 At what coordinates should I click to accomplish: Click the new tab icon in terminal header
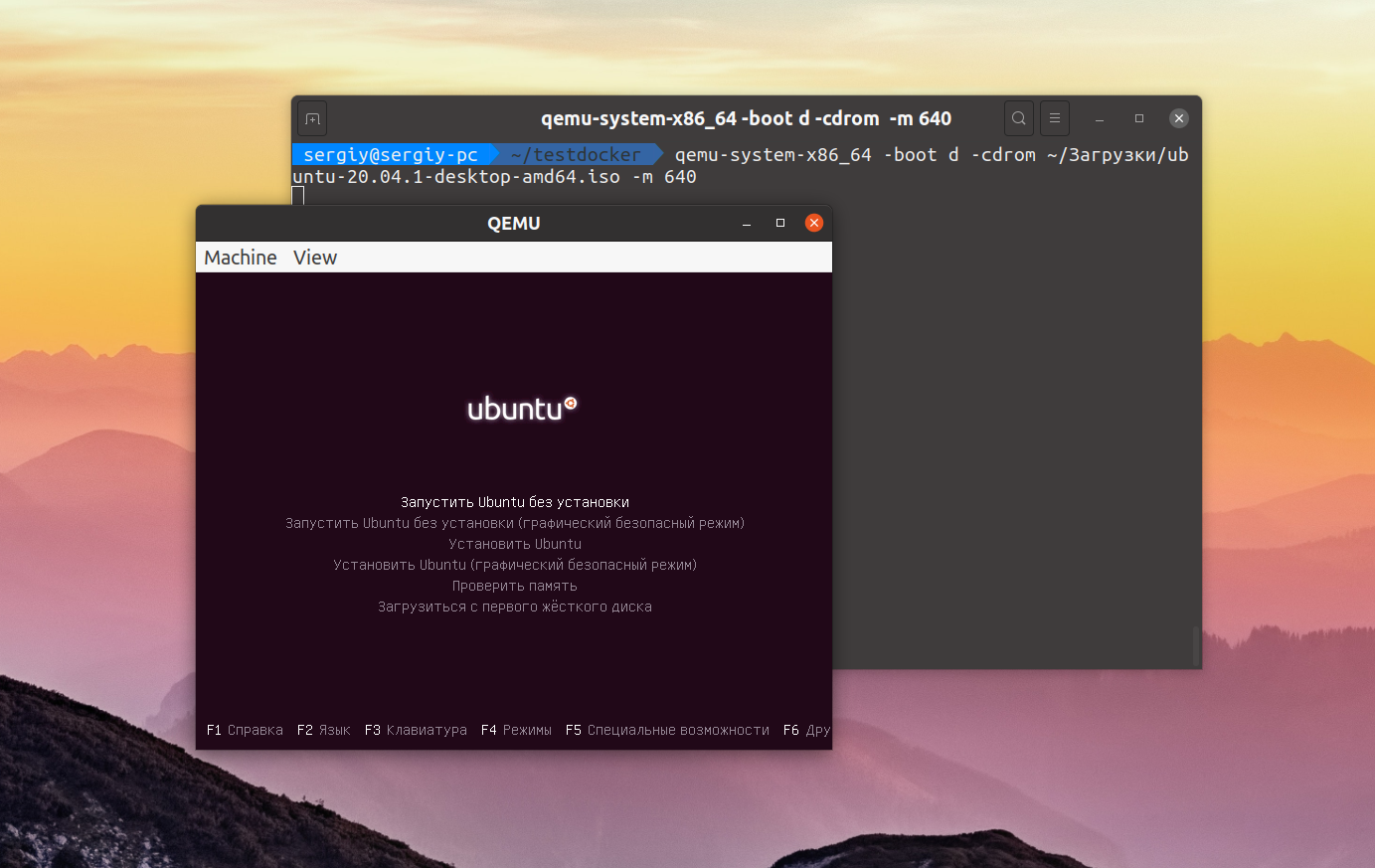pyautogui.click(x=312, y=119)
